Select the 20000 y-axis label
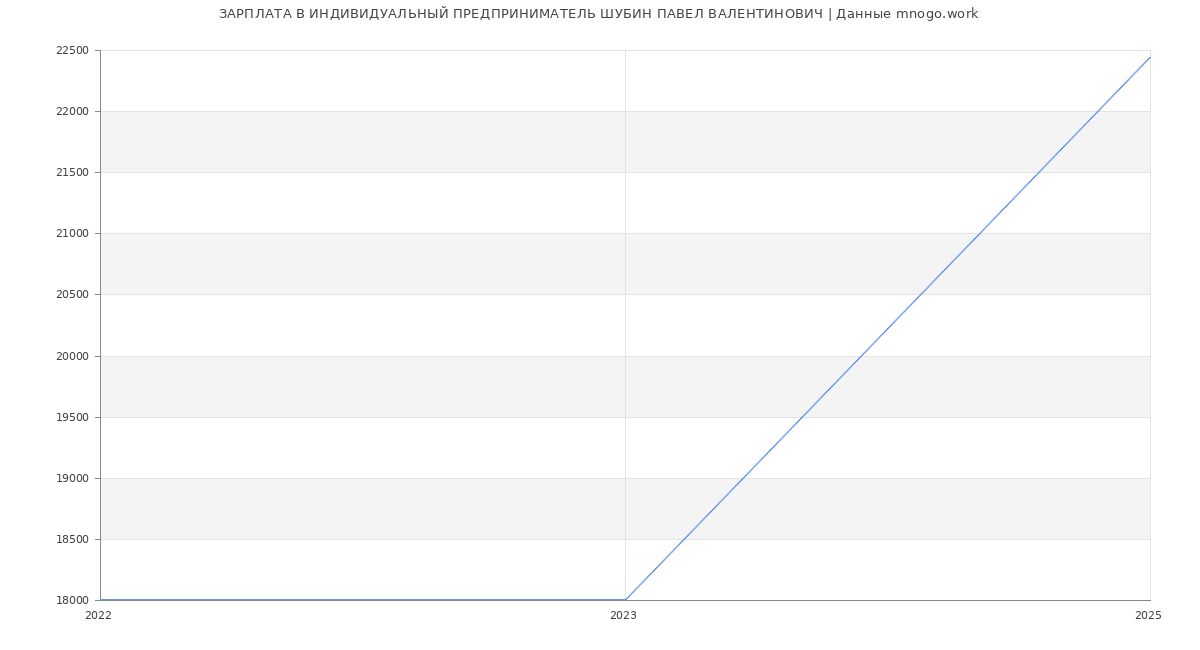The height and width of the screenshot is (650, 1200). 72,357
